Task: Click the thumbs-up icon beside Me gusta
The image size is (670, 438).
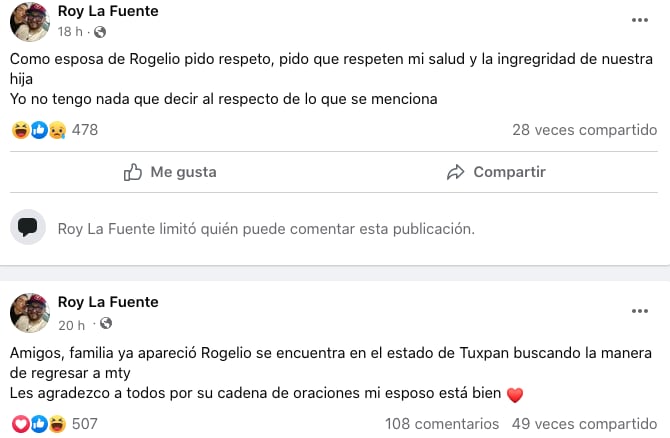Action: click(133, 172)
